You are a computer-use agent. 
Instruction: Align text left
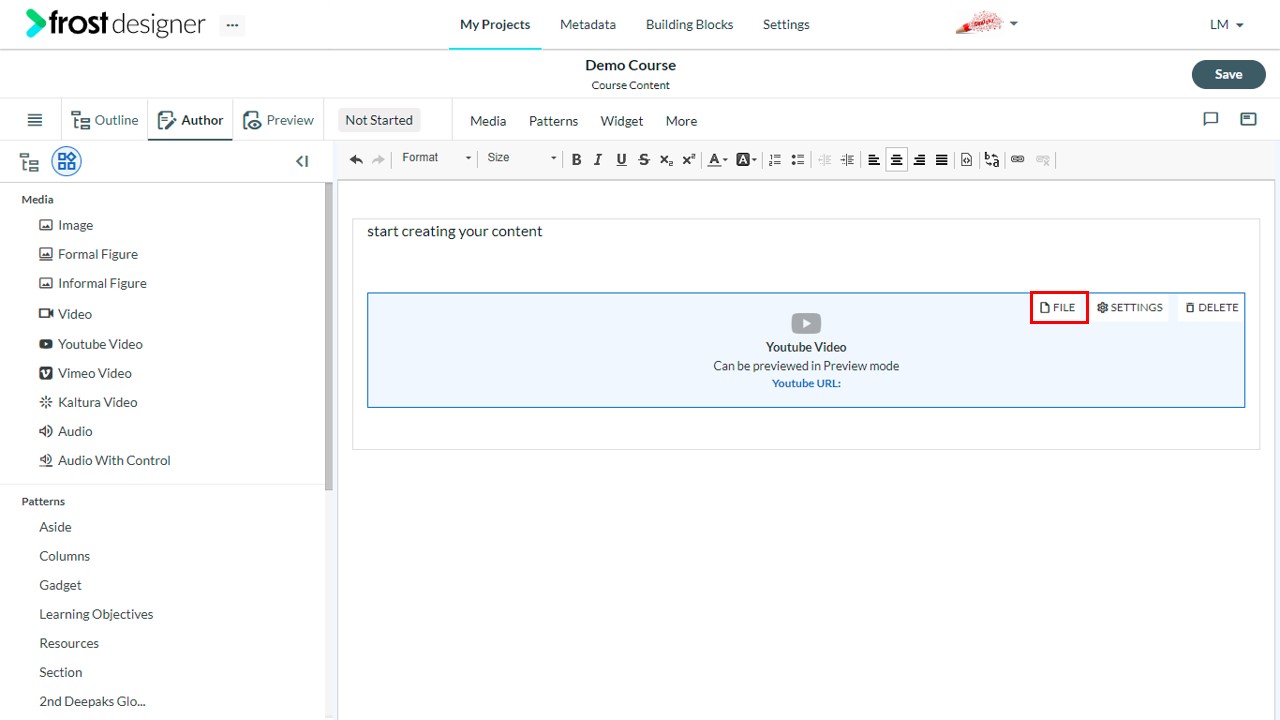pyautogui.click(x=874, y=160)
